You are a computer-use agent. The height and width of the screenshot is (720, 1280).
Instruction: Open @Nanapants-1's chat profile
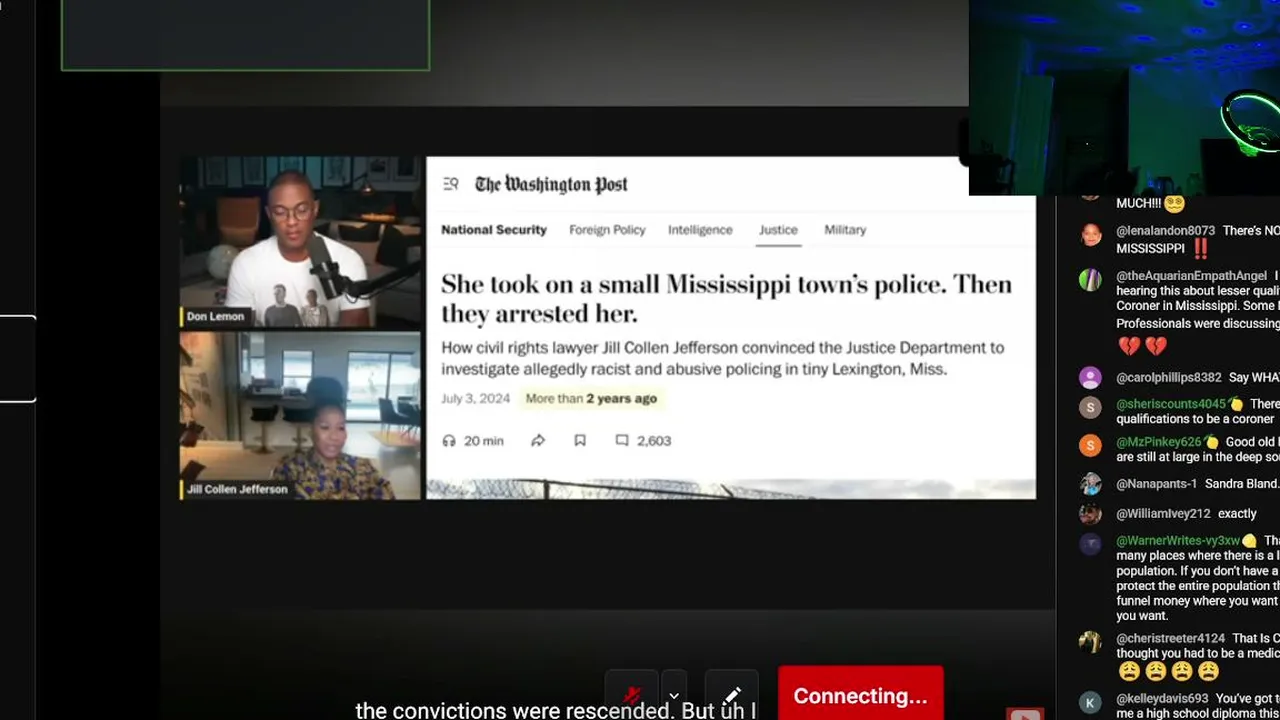1156,484
